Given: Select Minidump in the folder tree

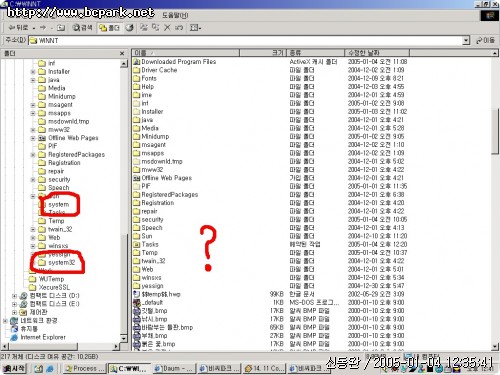Looking at the screenshot, I should click(62, 97).
